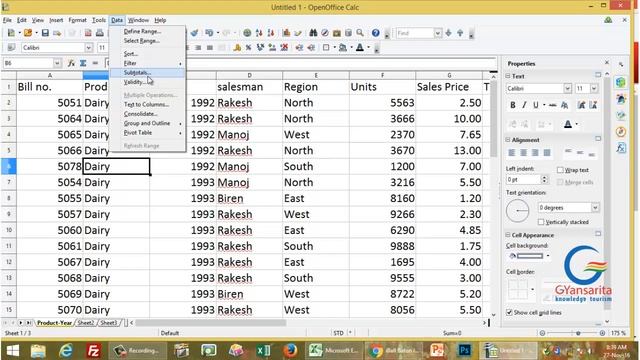Viewport: 640px width, 360px height.
Task: Open the 0 degrees orientation dropdown
Action: pos(595,208)
